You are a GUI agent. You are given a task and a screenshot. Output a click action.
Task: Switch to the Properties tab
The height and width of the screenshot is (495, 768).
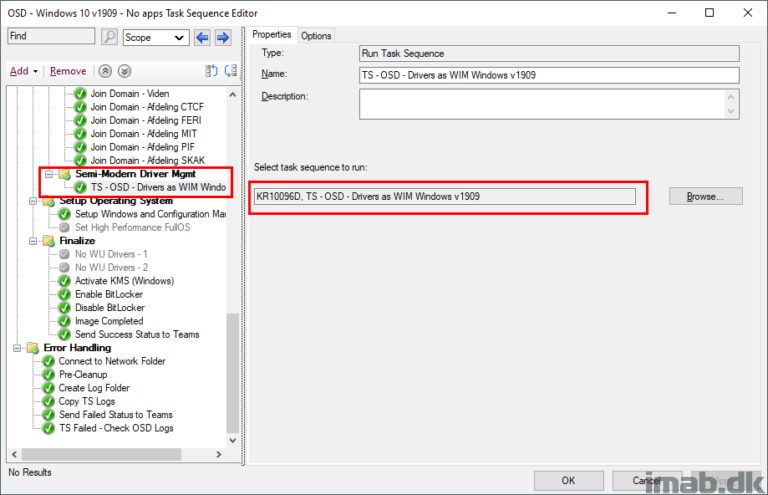[272, 36]
